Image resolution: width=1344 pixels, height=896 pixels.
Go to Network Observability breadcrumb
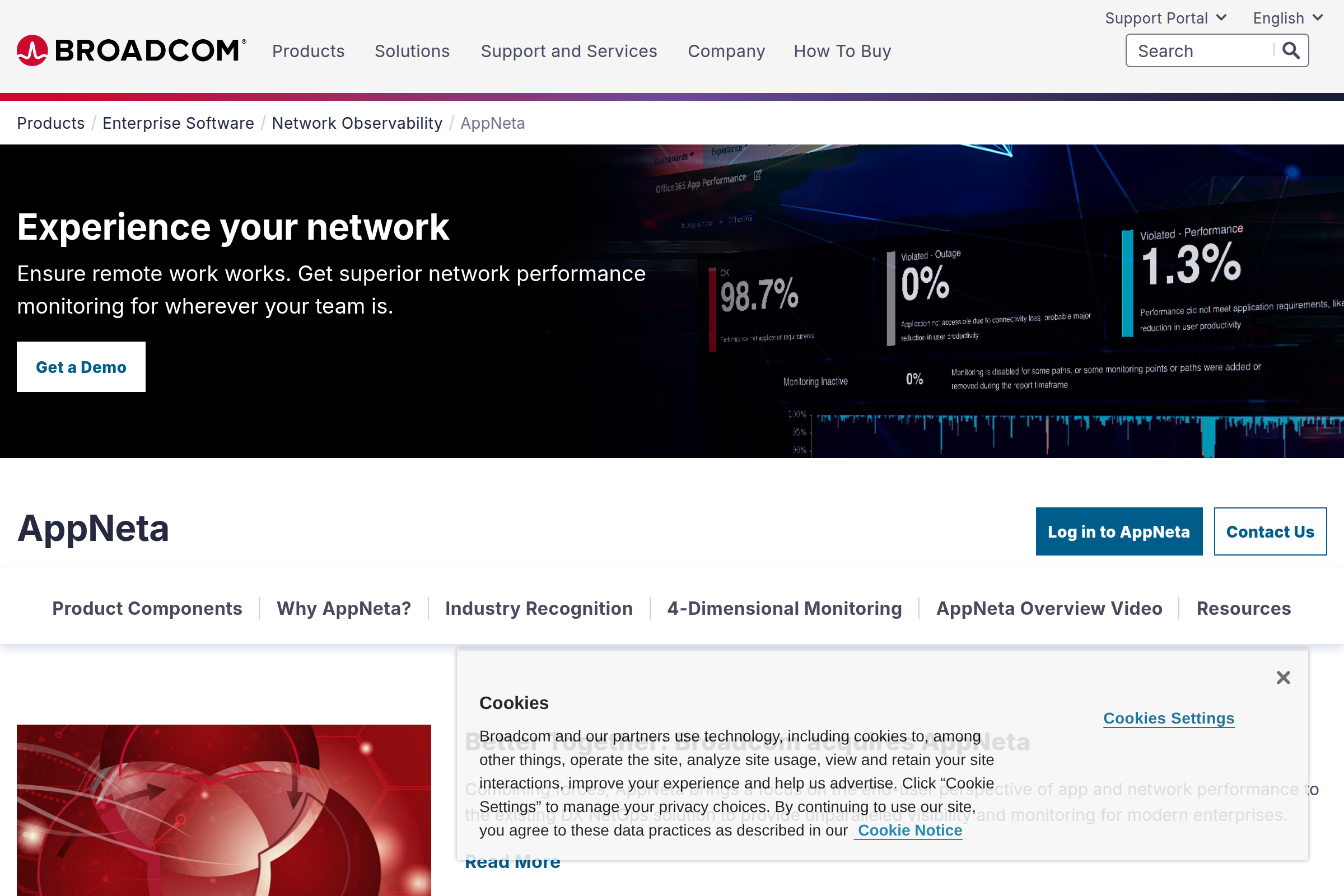pyautogui.click(x=357, y=123)
